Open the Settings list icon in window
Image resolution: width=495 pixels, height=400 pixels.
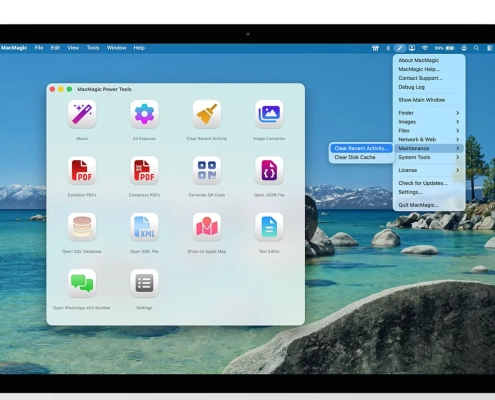point(144,283)
